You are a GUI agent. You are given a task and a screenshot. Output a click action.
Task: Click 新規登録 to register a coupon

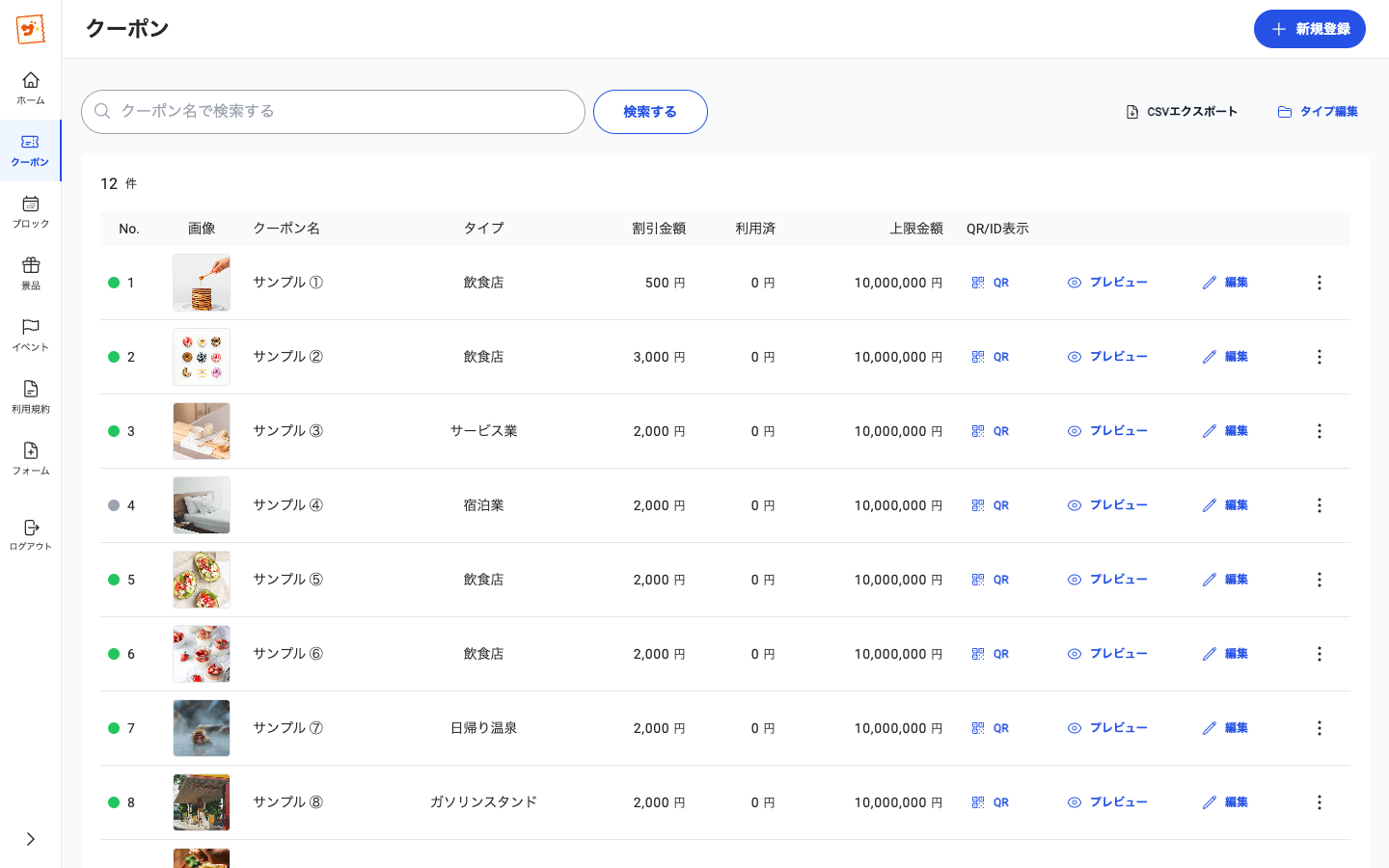pos(1309,29)
